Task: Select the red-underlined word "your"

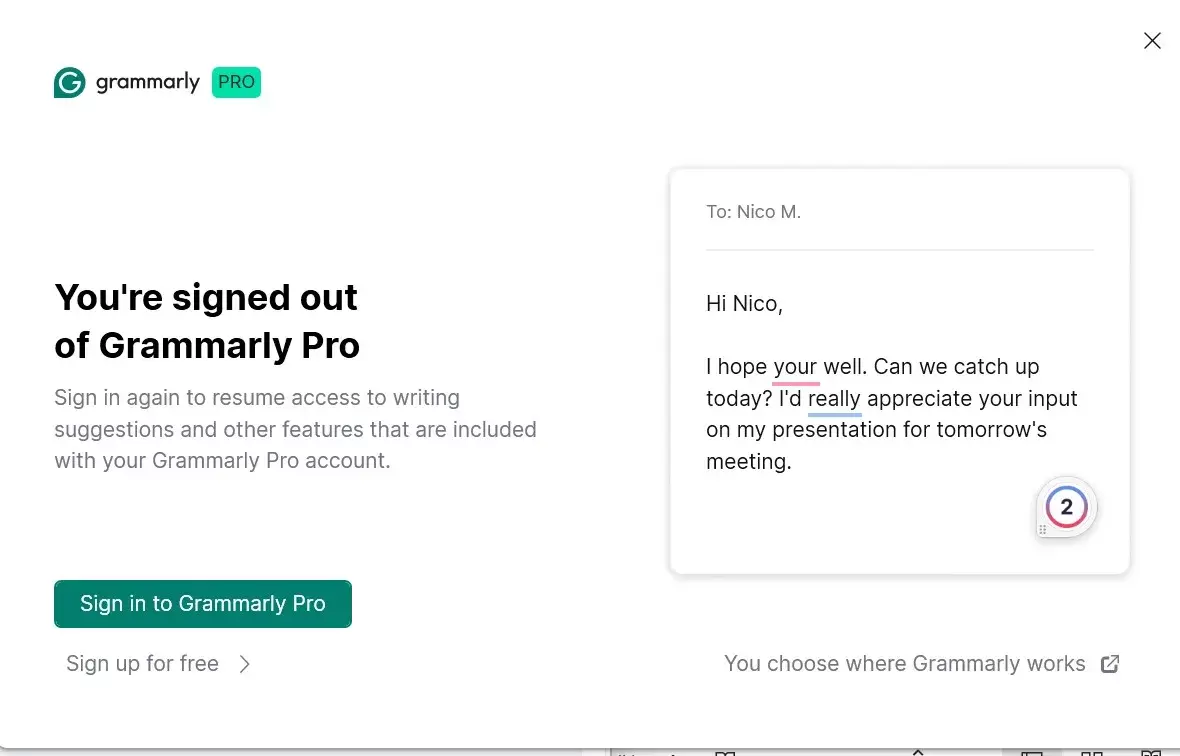Action: tap(795, 367)
